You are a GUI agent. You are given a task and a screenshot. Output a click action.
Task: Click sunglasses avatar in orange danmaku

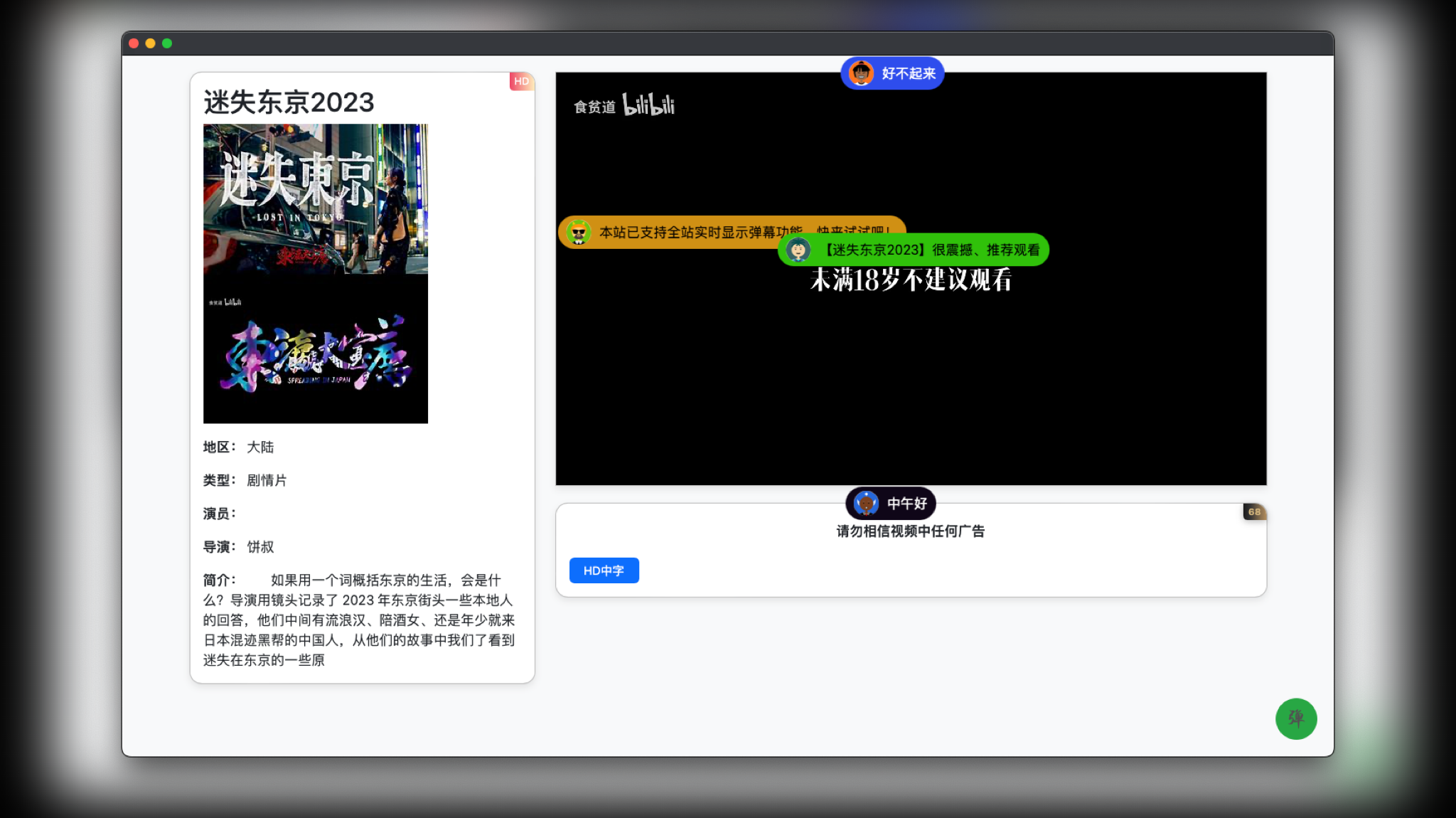(x=579, y=232)
